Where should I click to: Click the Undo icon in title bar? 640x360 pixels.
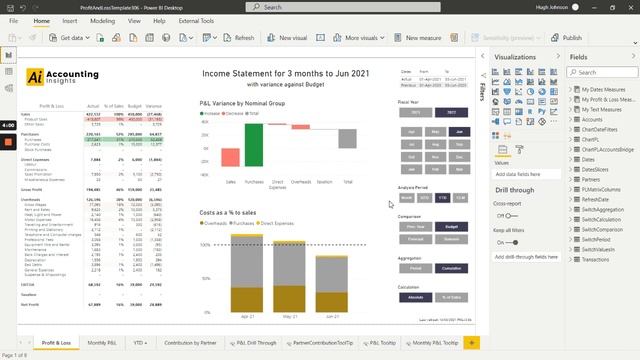23,7
